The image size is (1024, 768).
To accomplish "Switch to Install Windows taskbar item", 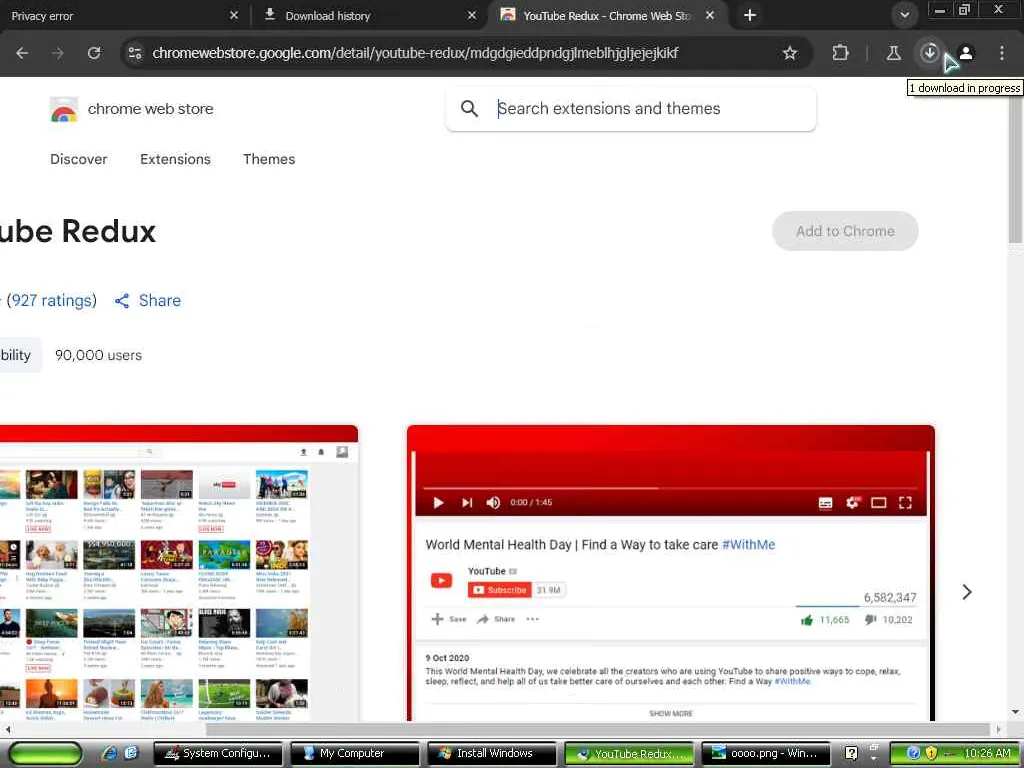I will point(492,753).
